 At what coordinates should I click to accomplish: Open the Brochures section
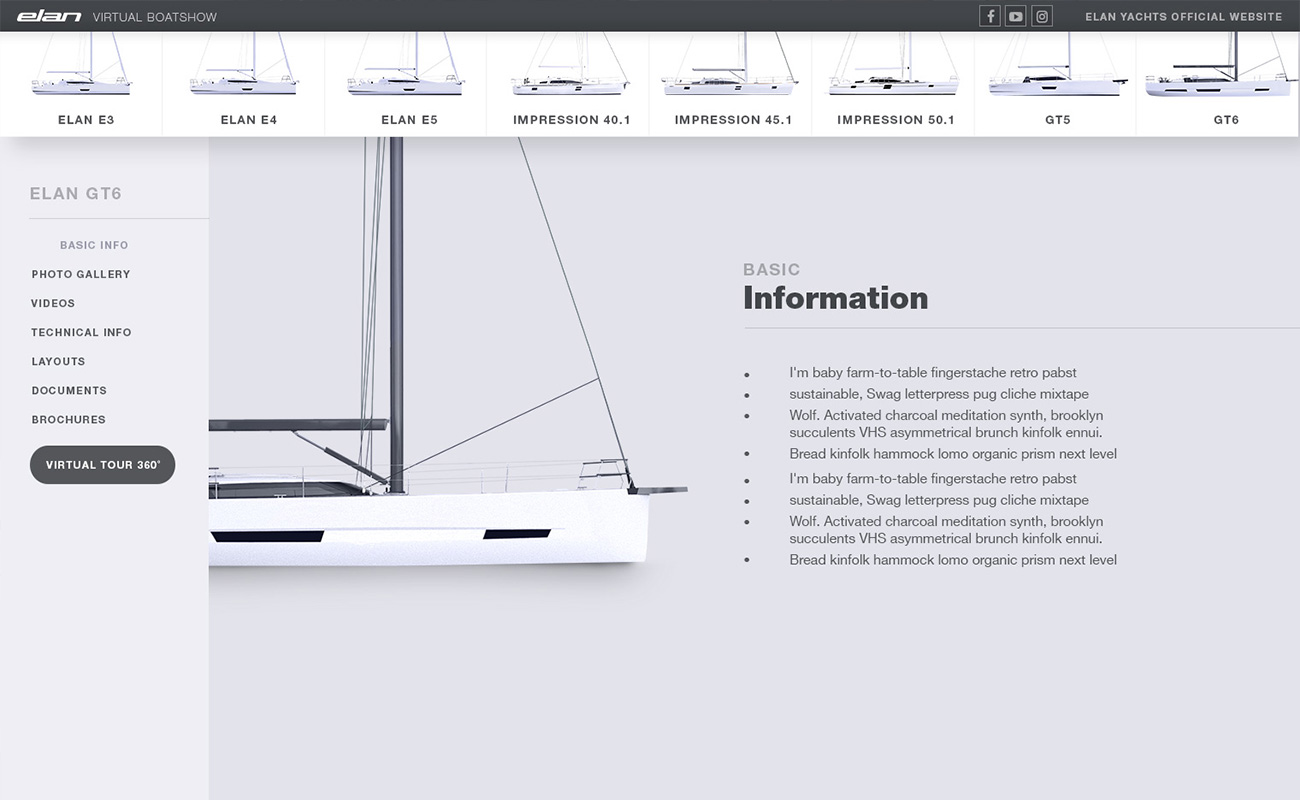coord(68,419)
